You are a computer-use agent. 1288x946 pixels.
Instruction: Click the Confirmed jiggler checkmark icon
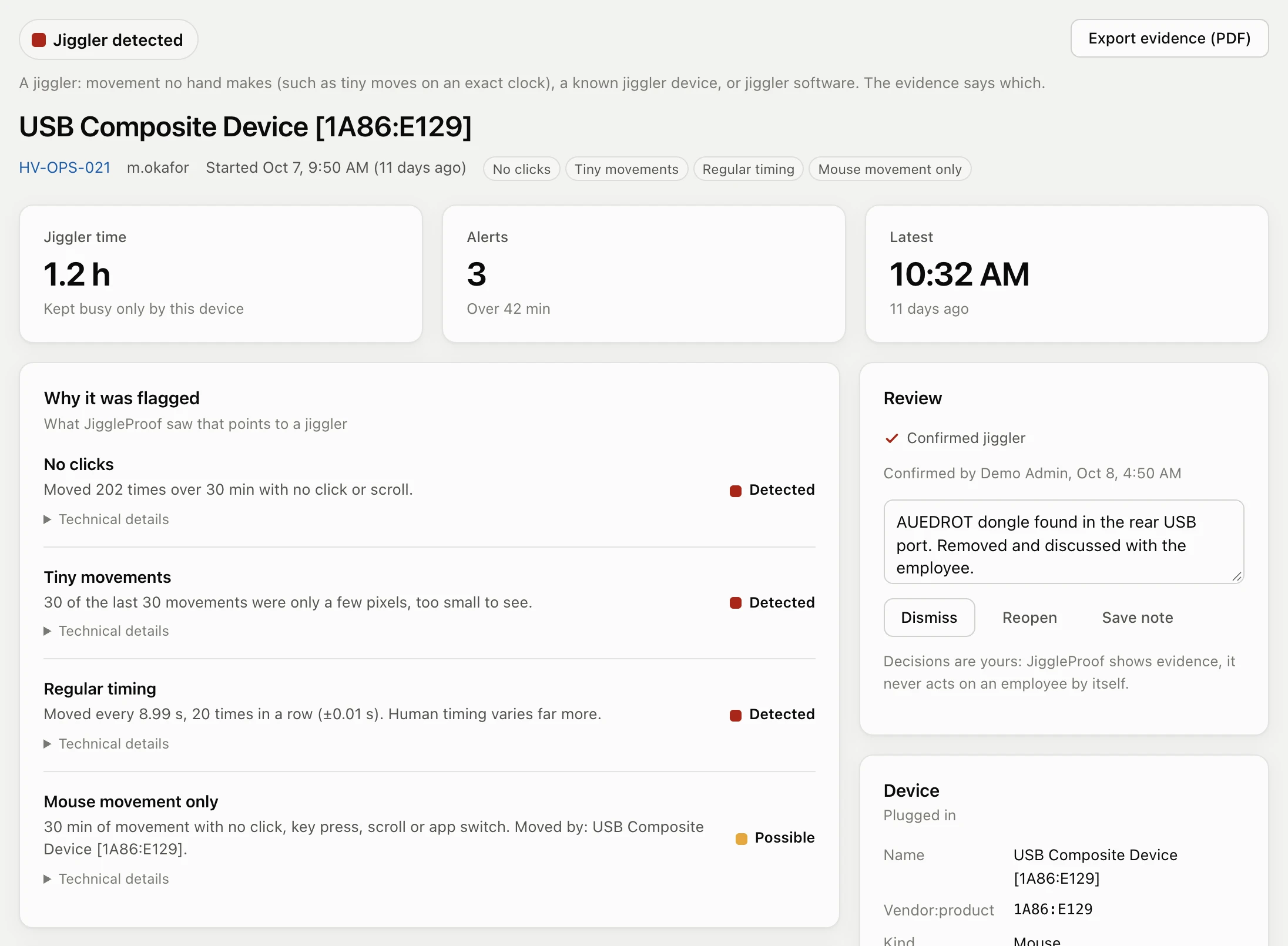(x=891, y=438)
